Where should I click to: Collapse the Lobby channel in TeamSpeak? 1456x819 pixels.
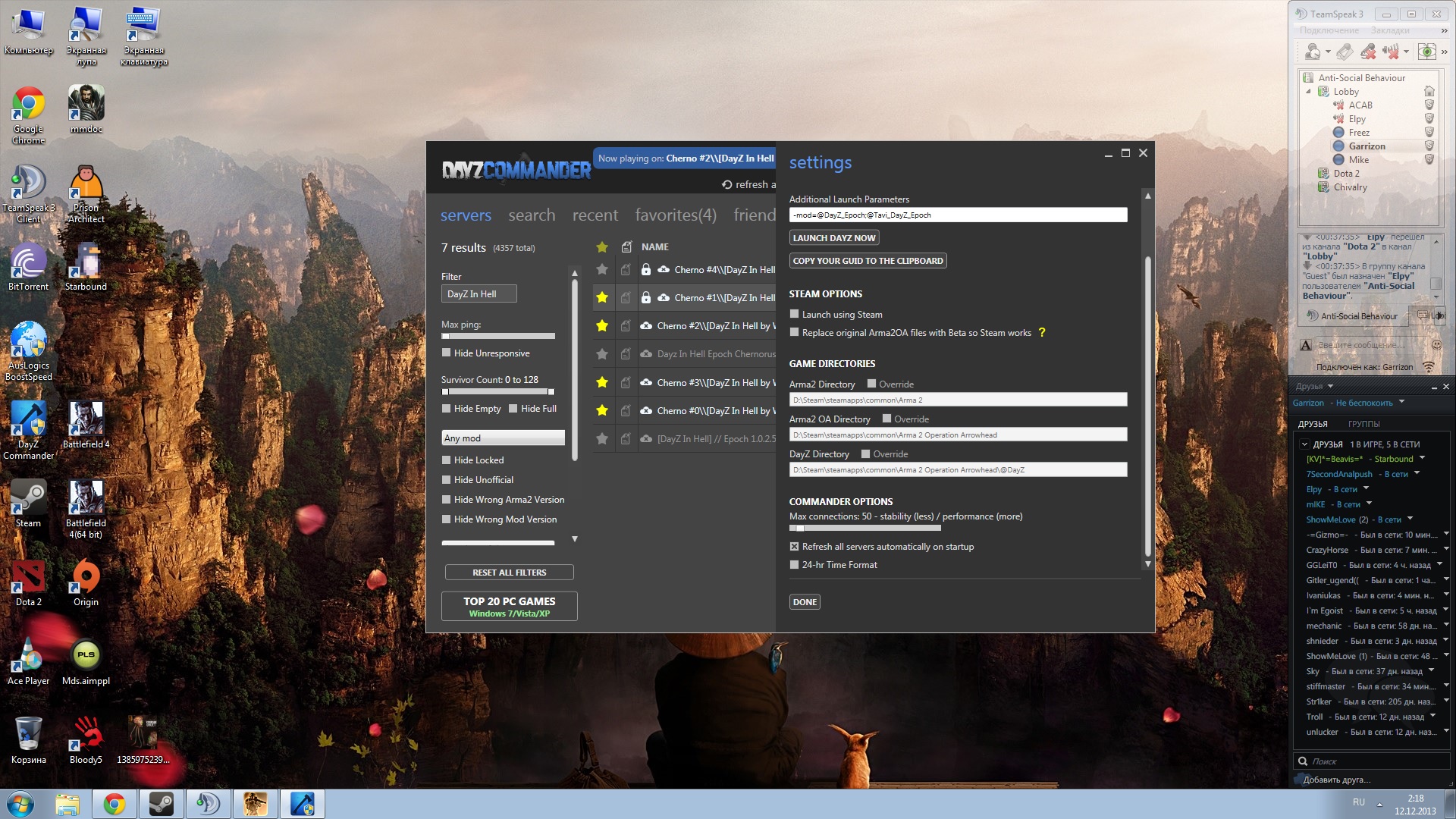[x=1308, y=91]
